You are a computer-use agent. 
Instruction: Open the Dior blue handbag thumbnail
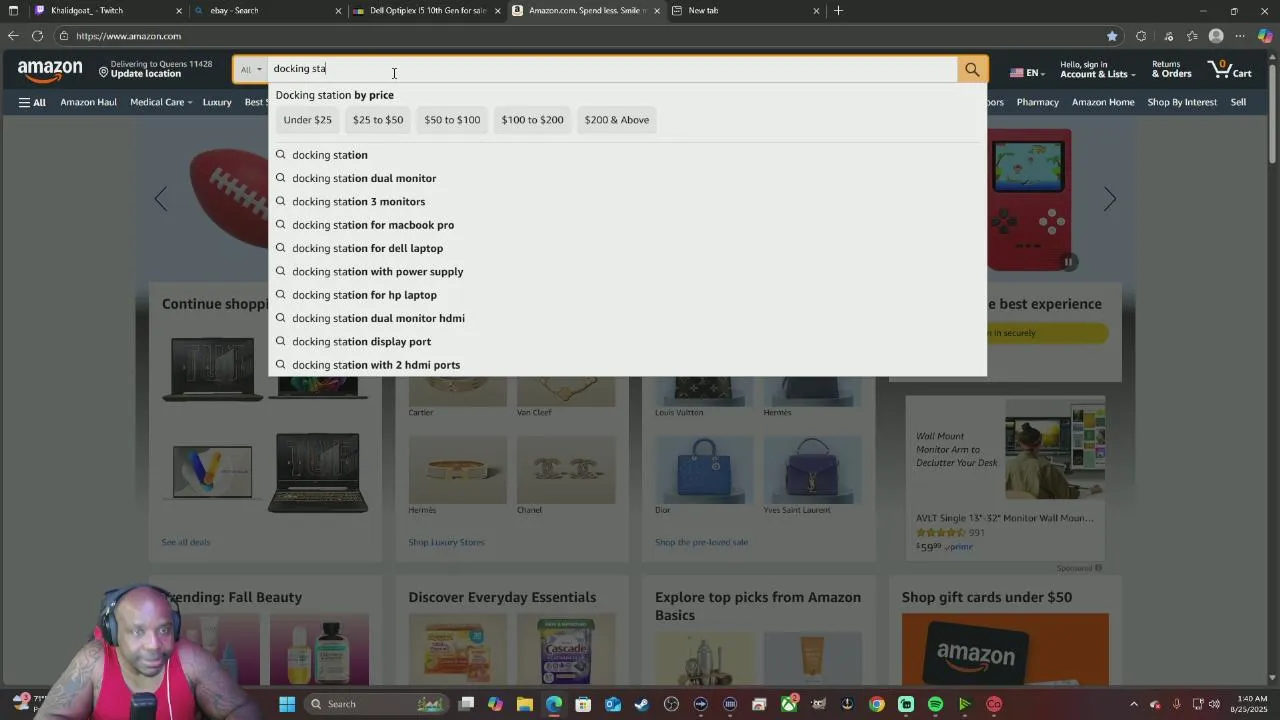(x=702, y=468)
